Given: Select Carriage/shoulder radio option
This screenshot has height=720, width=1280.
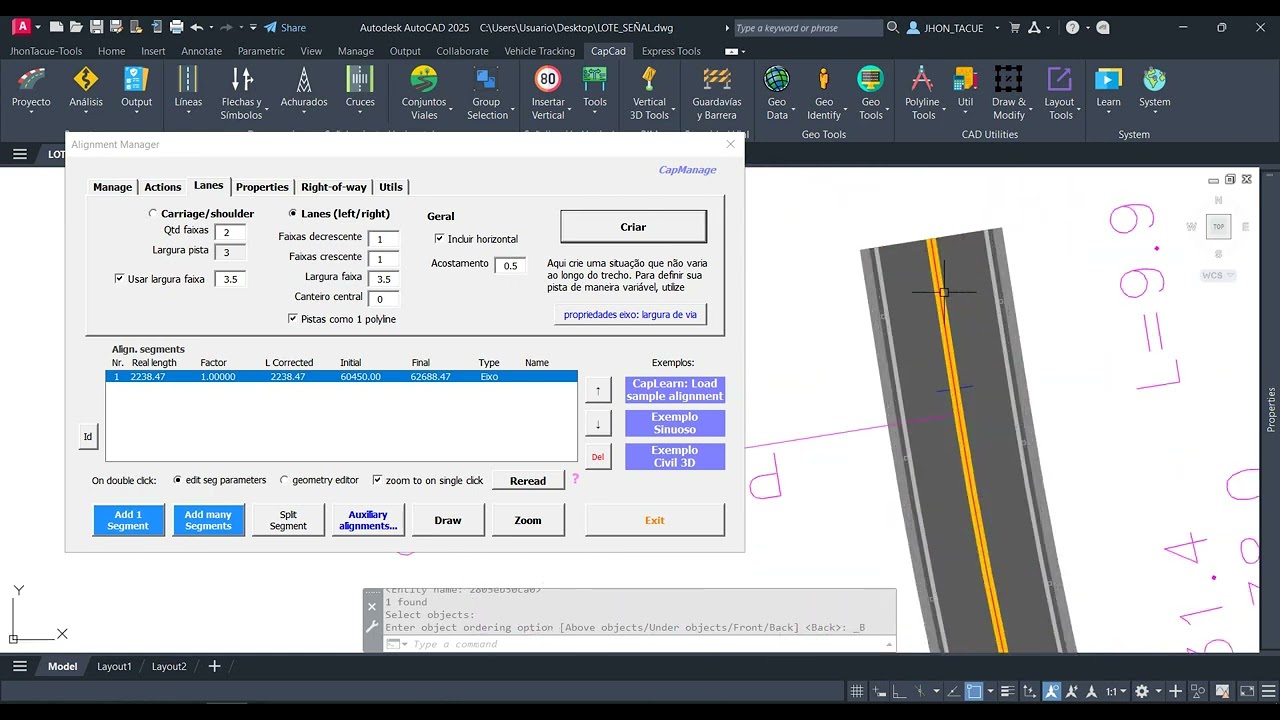Looking at the screenshot, I should point(152,213).
